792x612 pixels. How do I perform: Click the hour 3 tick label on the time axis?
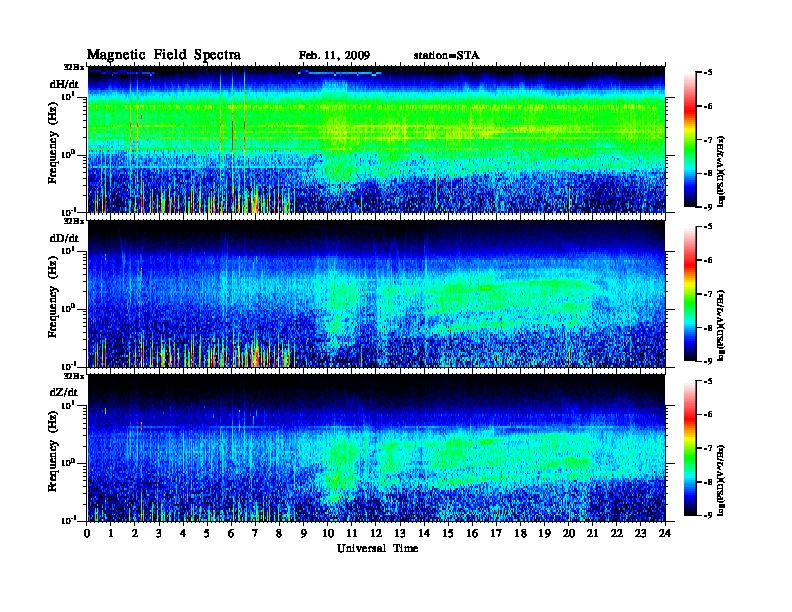[x=159, y=533]
